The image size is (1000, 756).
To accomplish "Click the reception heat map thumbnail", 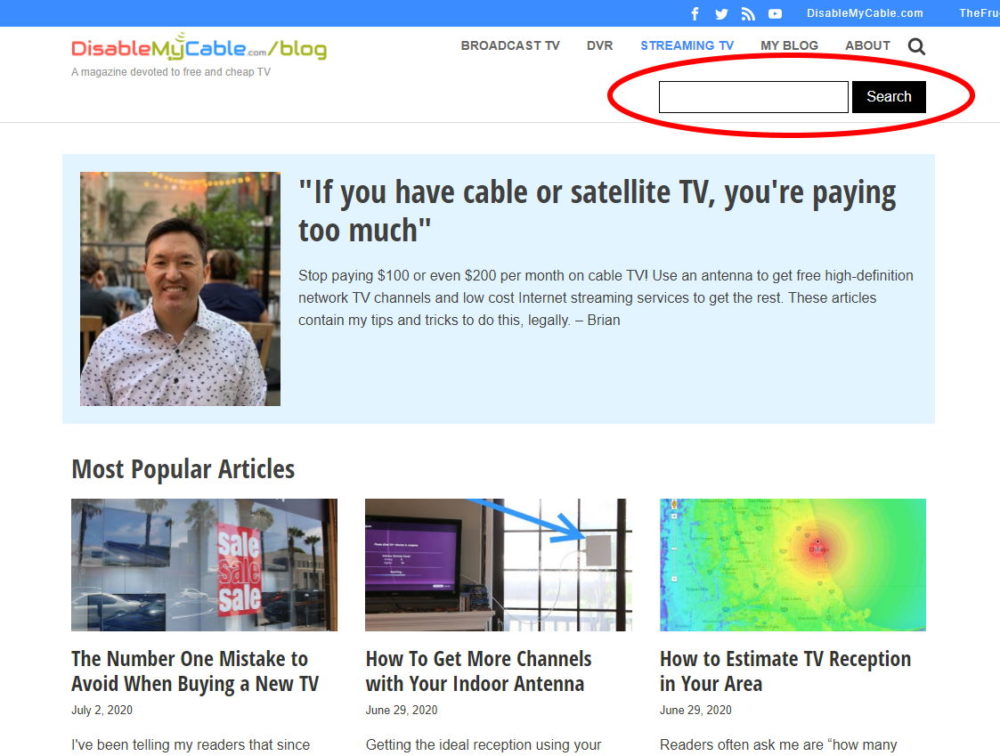I will click(x=792, y=564).
